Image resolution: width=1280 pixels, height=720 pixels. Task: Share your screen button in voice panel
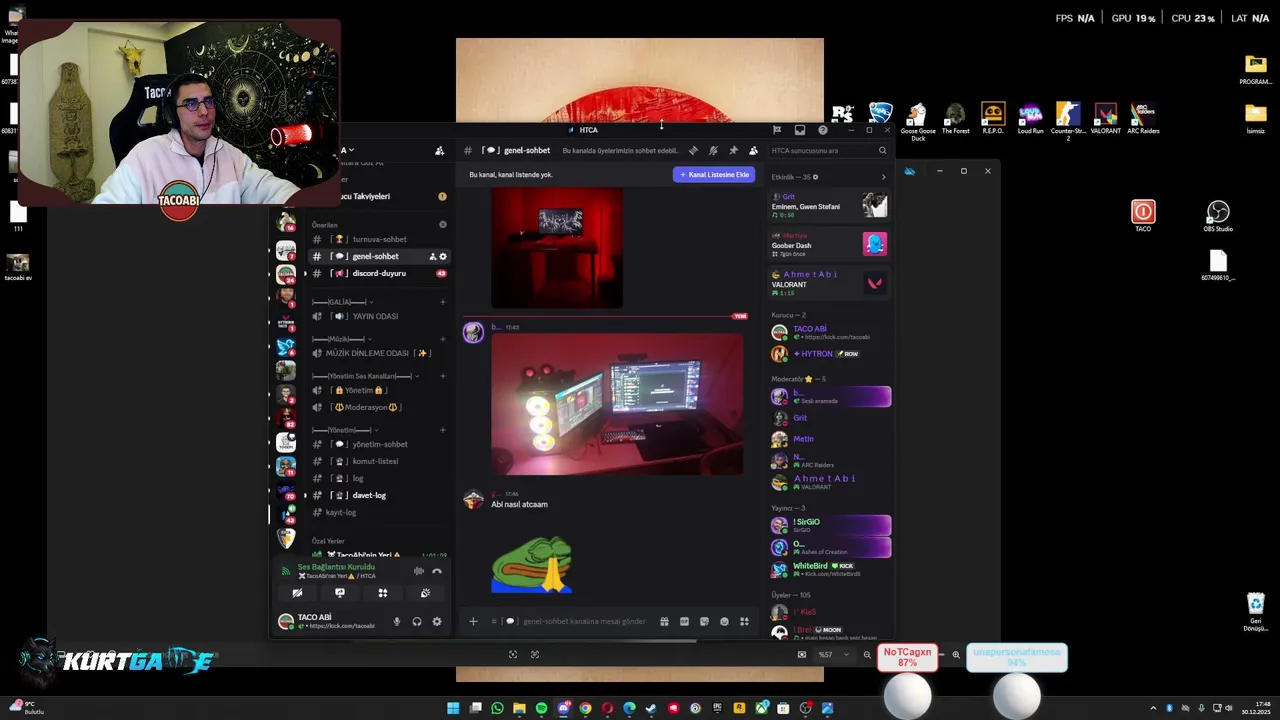click(x=340, y=593)
